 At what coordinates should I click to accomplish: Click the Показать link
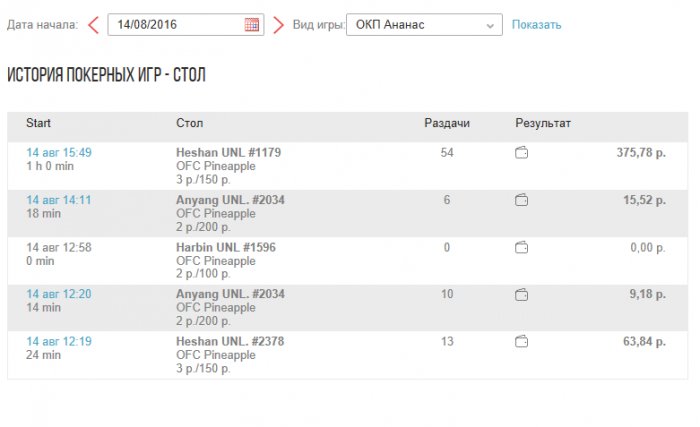coord(536,25)
